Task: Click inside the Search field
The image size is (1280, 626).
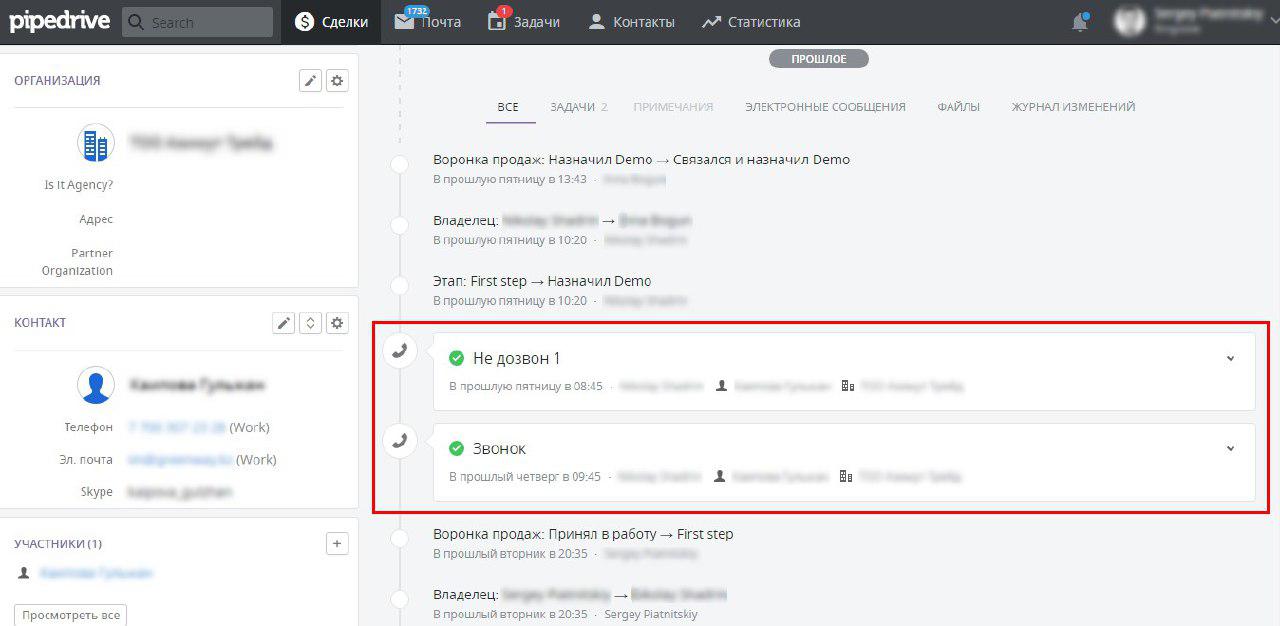Action: tap(197, 21)
